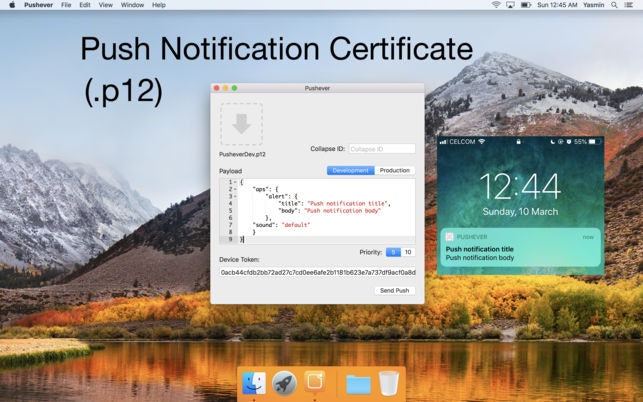
Task: Open the File menu
Action: point(66,5)
